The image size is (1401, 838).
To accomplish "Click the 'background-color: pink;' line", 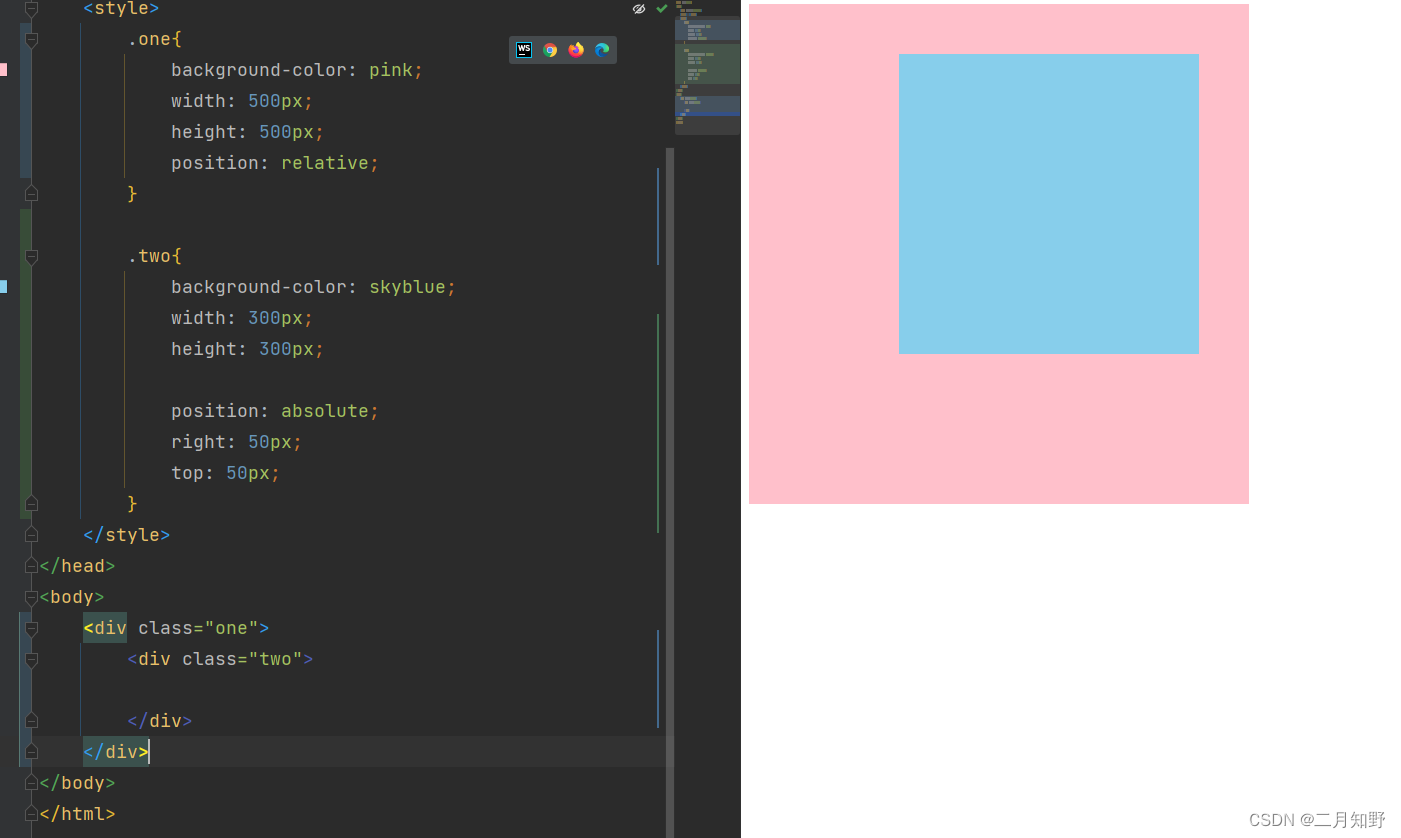I will 297,70.
